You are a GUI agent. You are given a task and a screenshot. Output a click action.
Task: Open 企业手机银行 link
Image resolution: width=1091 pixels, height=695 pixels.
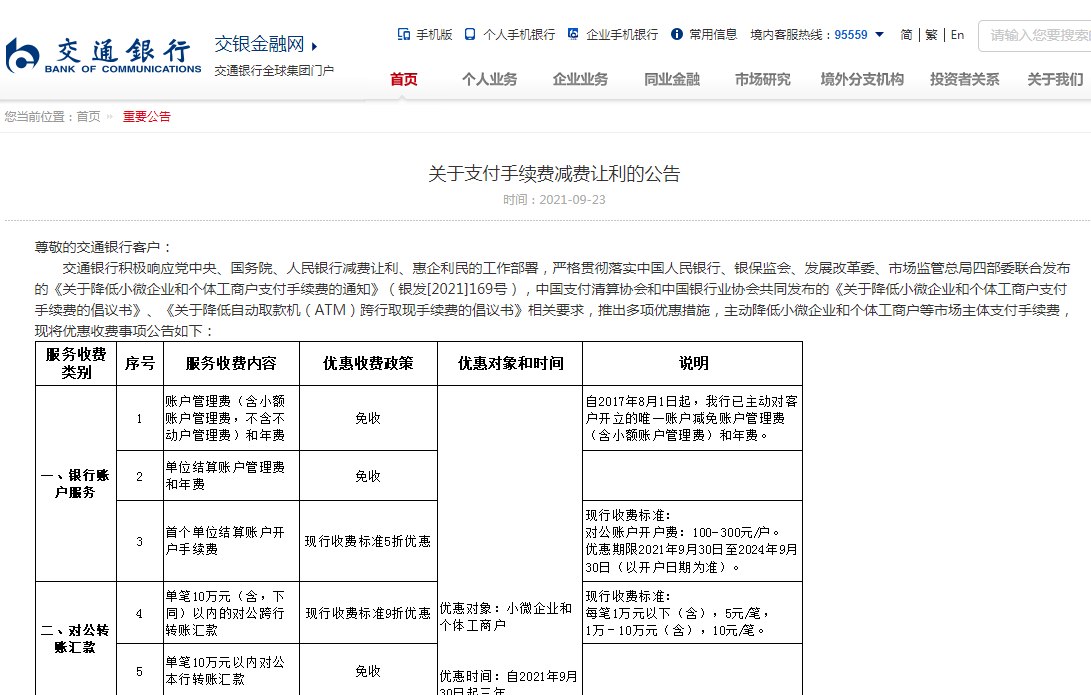pyautogui.click(x=622, y=35)
